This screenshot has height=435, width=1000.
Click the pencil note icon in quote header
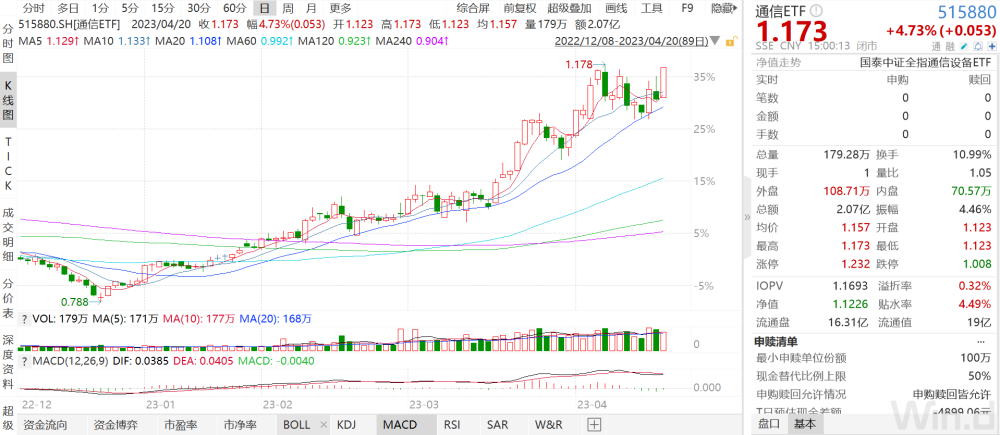(x=964, y=47)
